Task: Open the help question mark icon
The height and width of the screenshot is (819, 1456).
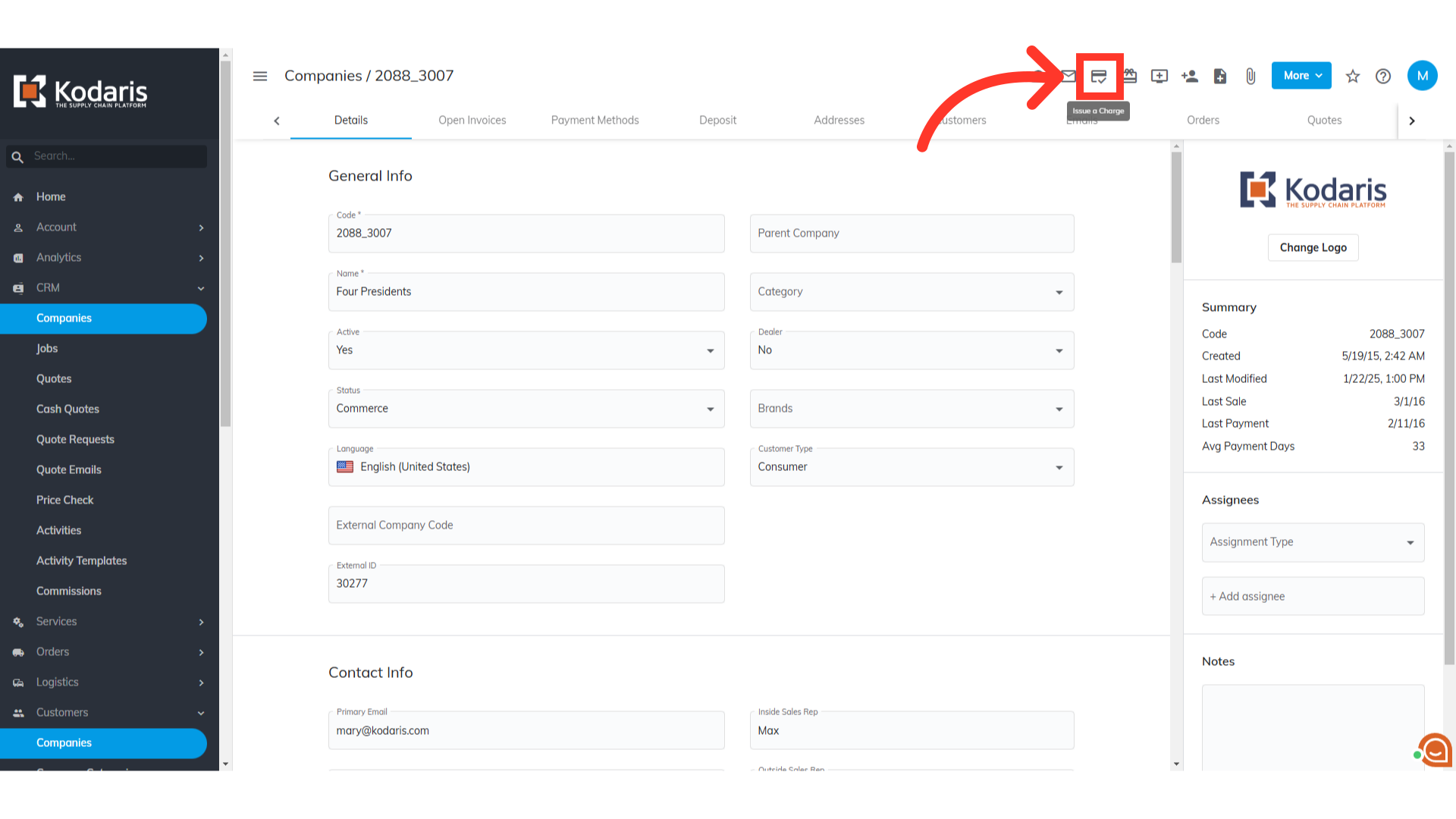Action: (1383, 76)
